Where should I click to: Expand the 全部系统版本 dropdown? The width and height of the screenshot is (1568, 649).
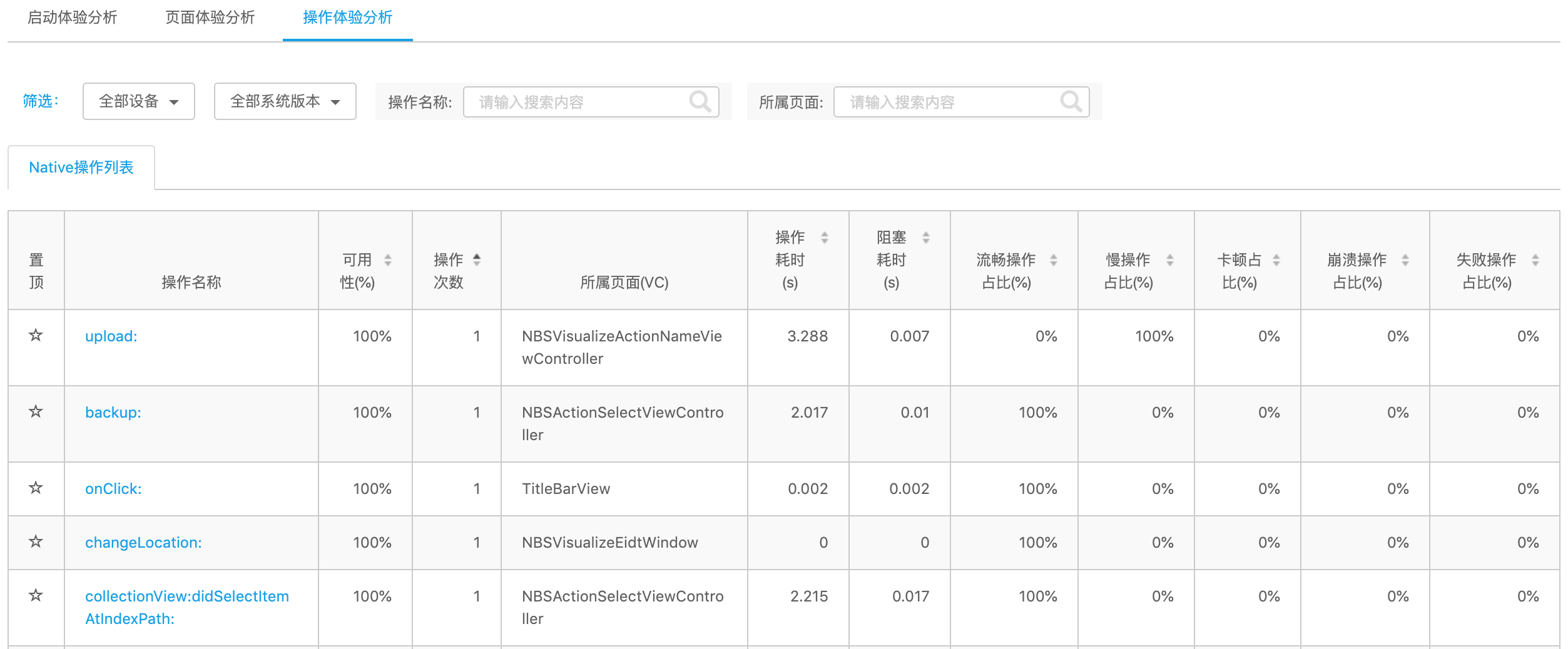tap(285, 101)
